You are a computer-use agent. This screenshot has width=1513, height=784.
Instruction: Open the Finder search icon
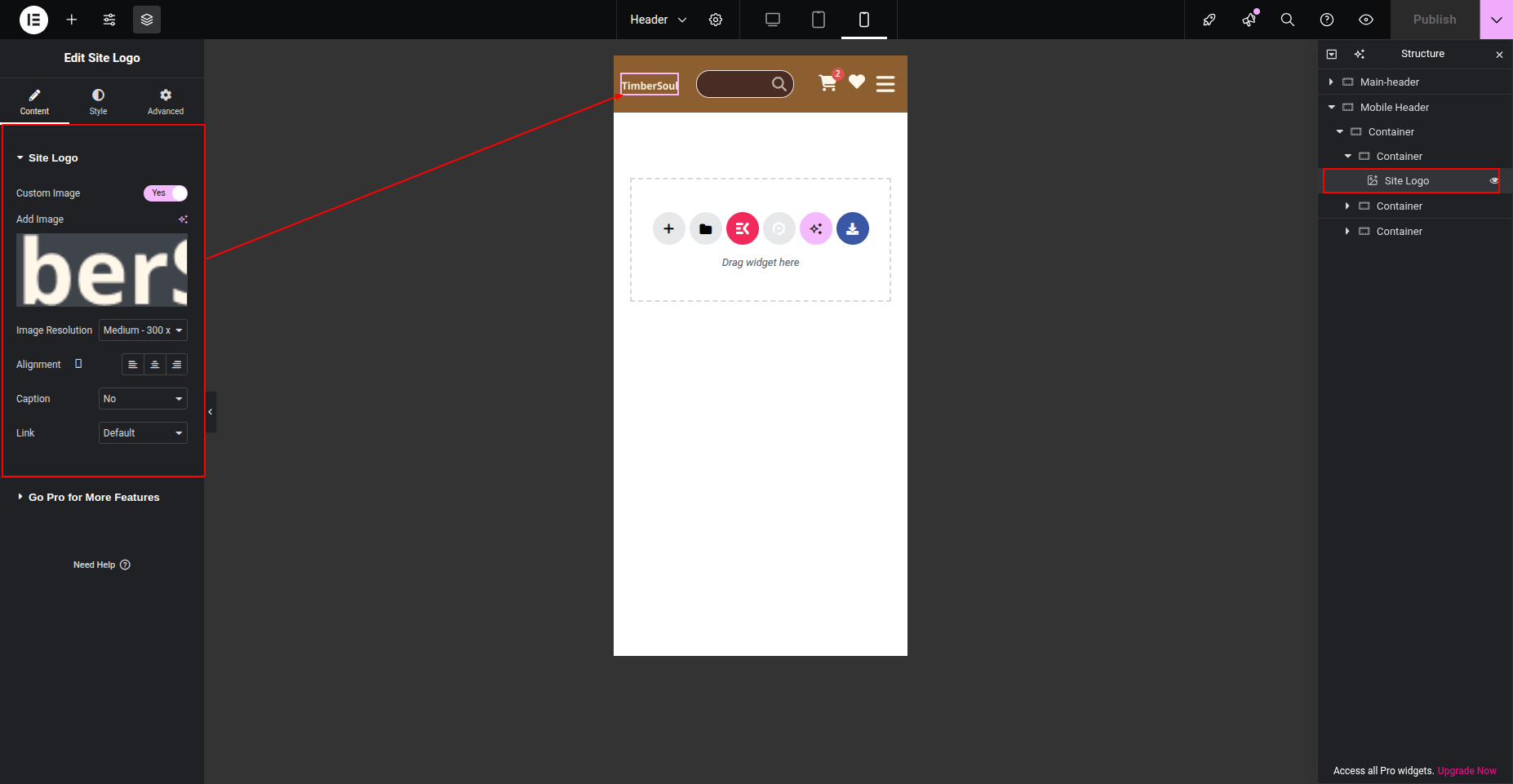(1287, 20)
